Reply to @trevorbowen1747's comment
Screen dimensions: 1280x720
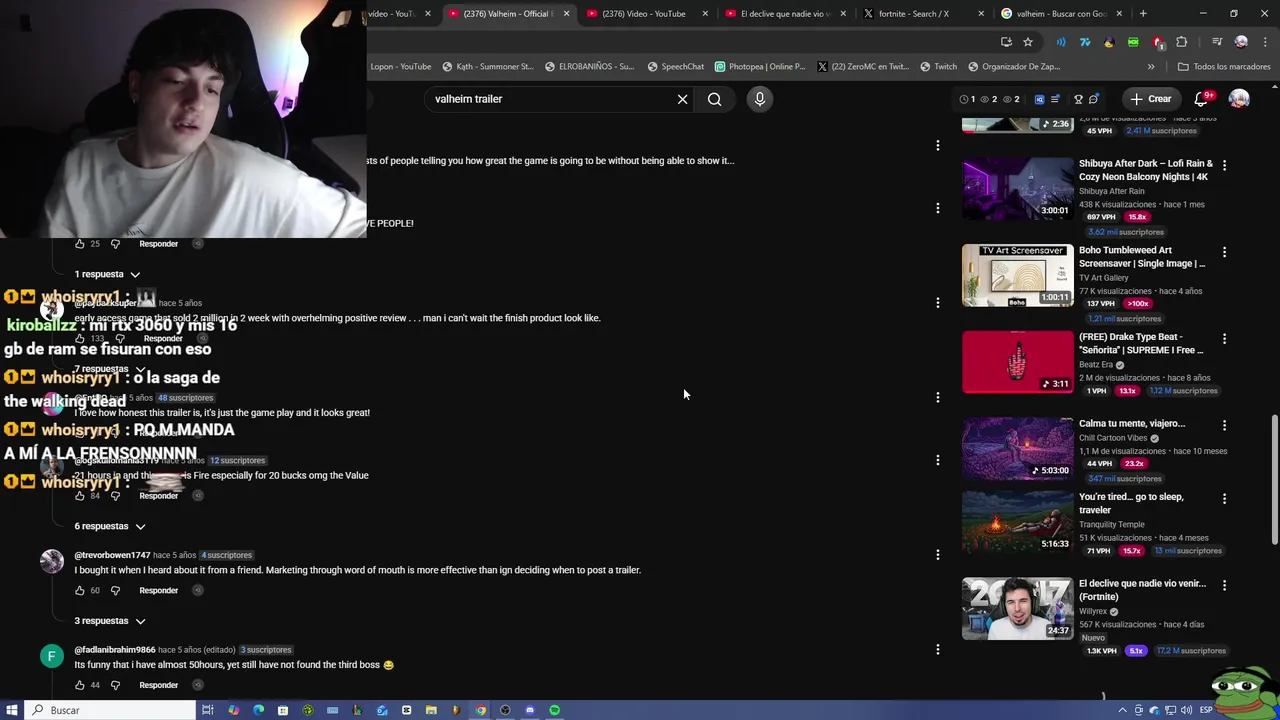(x=158, y=590)
